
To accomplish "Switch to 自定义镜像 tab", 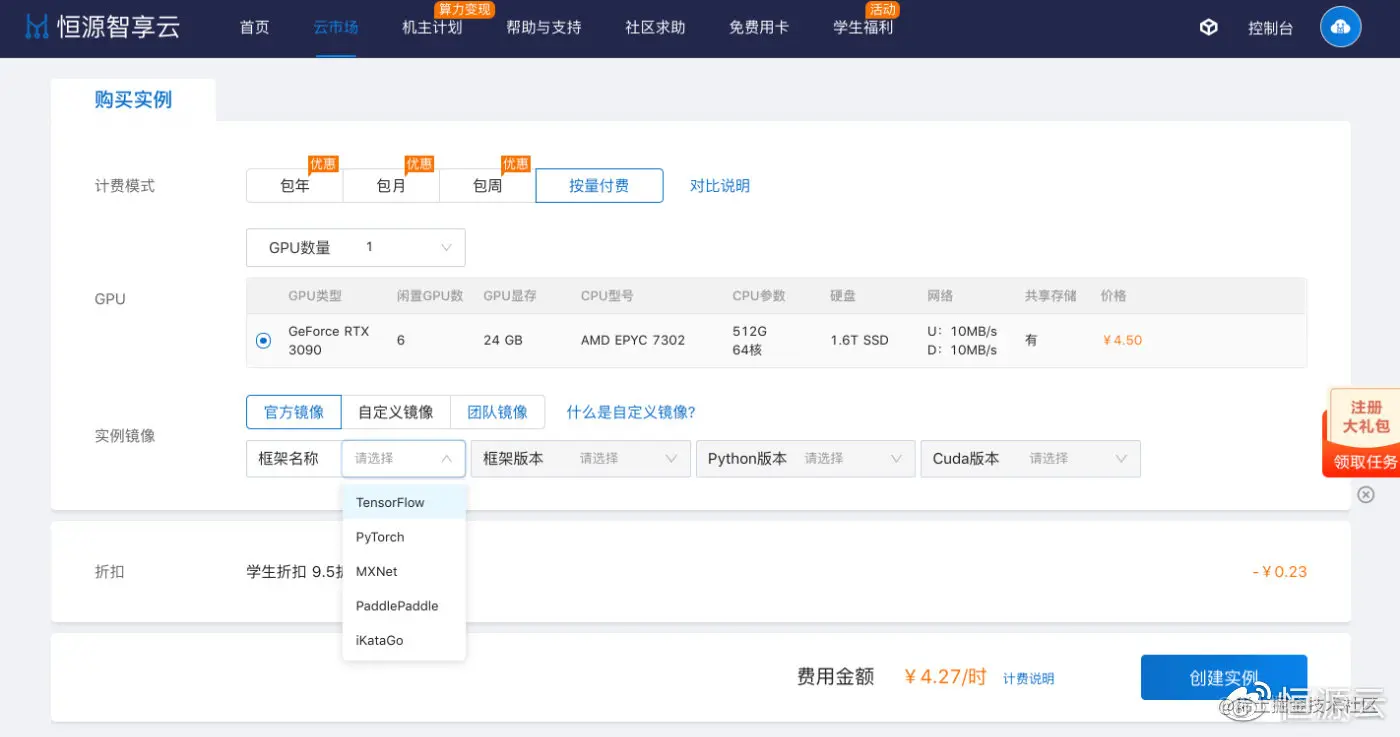I will click(396, 412).
